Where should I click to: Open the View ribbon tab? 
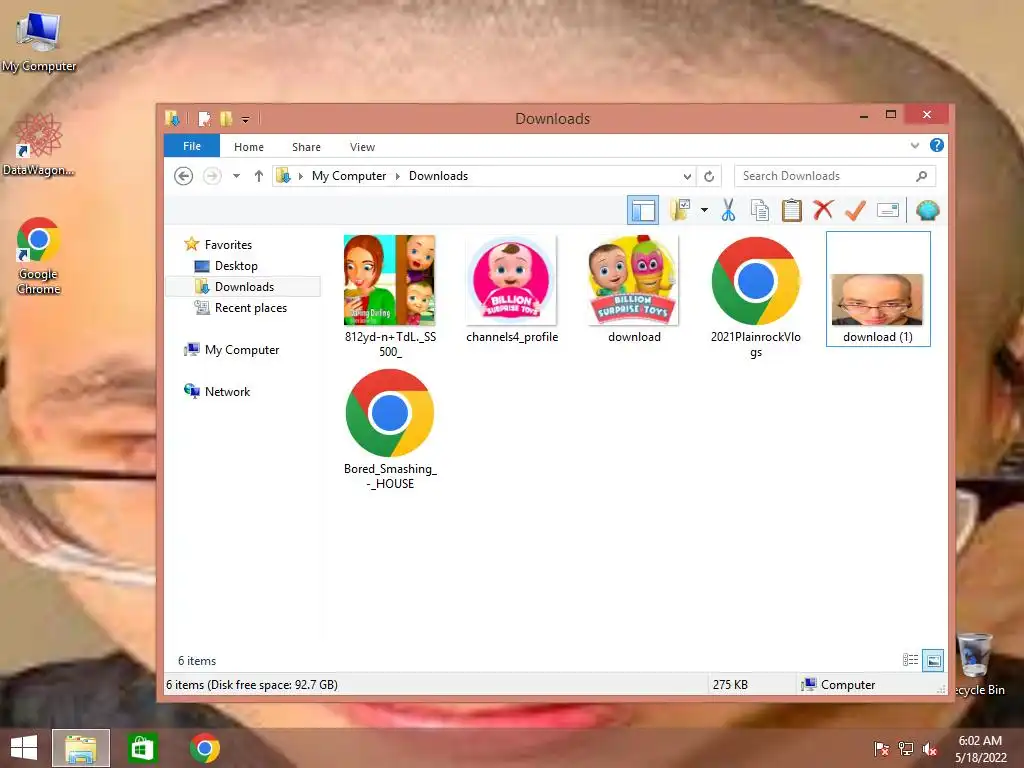point(362,147)
